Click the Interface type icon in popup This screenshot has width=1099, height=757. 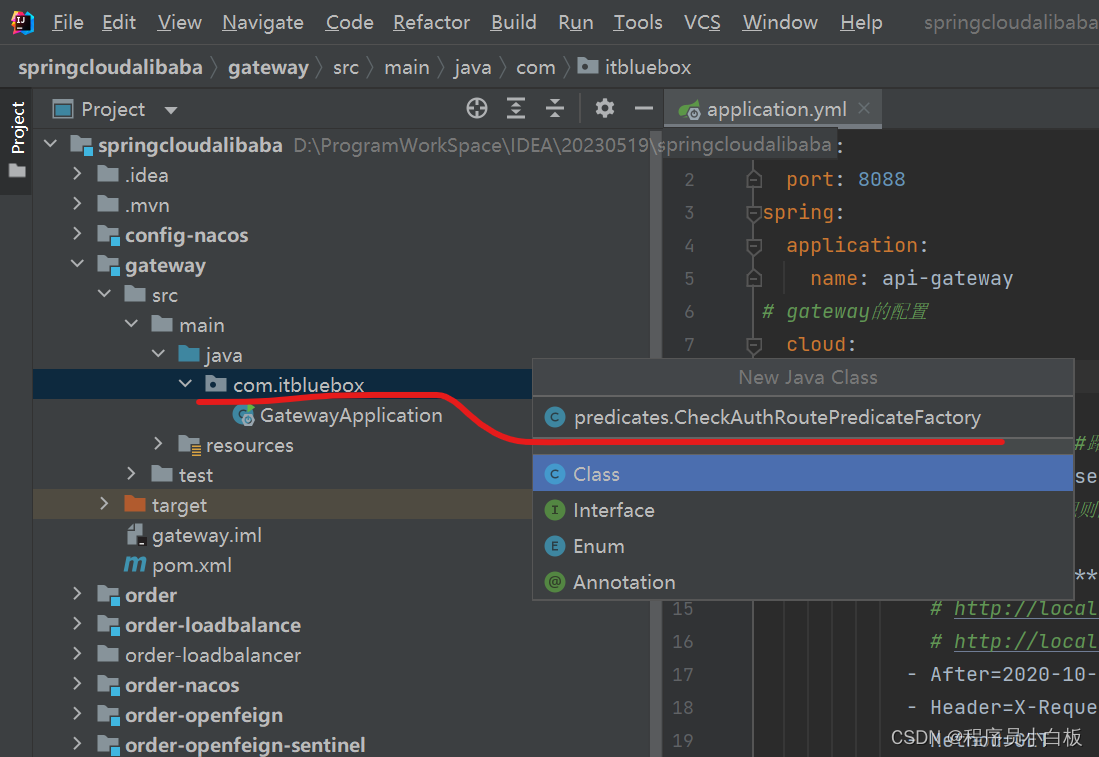click(554, 510)
